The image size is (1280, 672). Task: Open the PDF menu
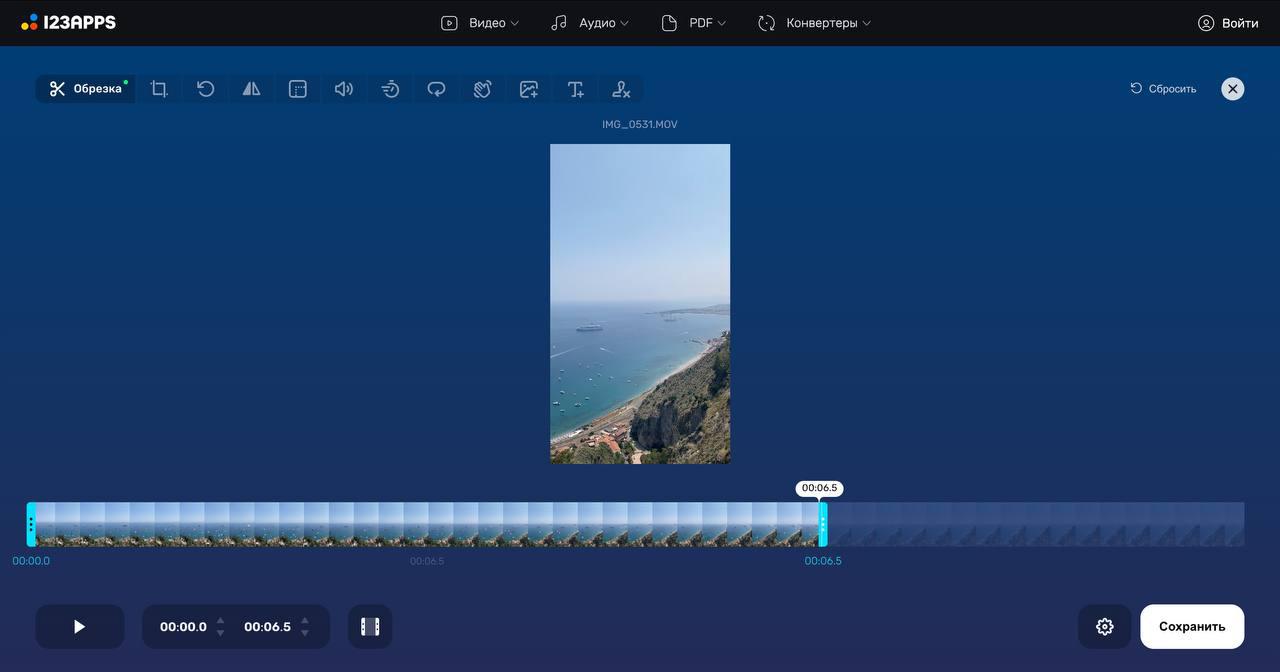(694, 22)
